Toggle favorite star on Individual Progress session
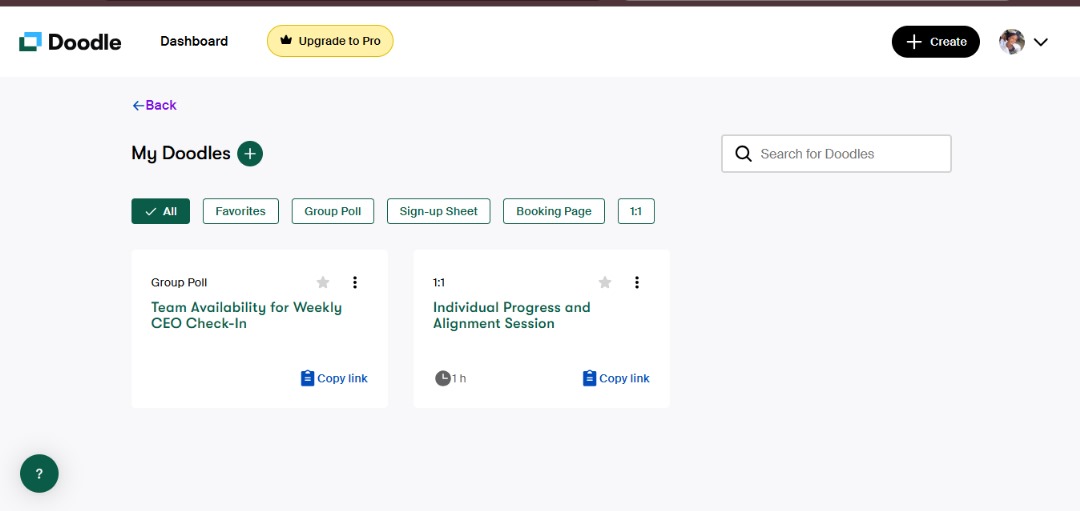 pos(605,282)
